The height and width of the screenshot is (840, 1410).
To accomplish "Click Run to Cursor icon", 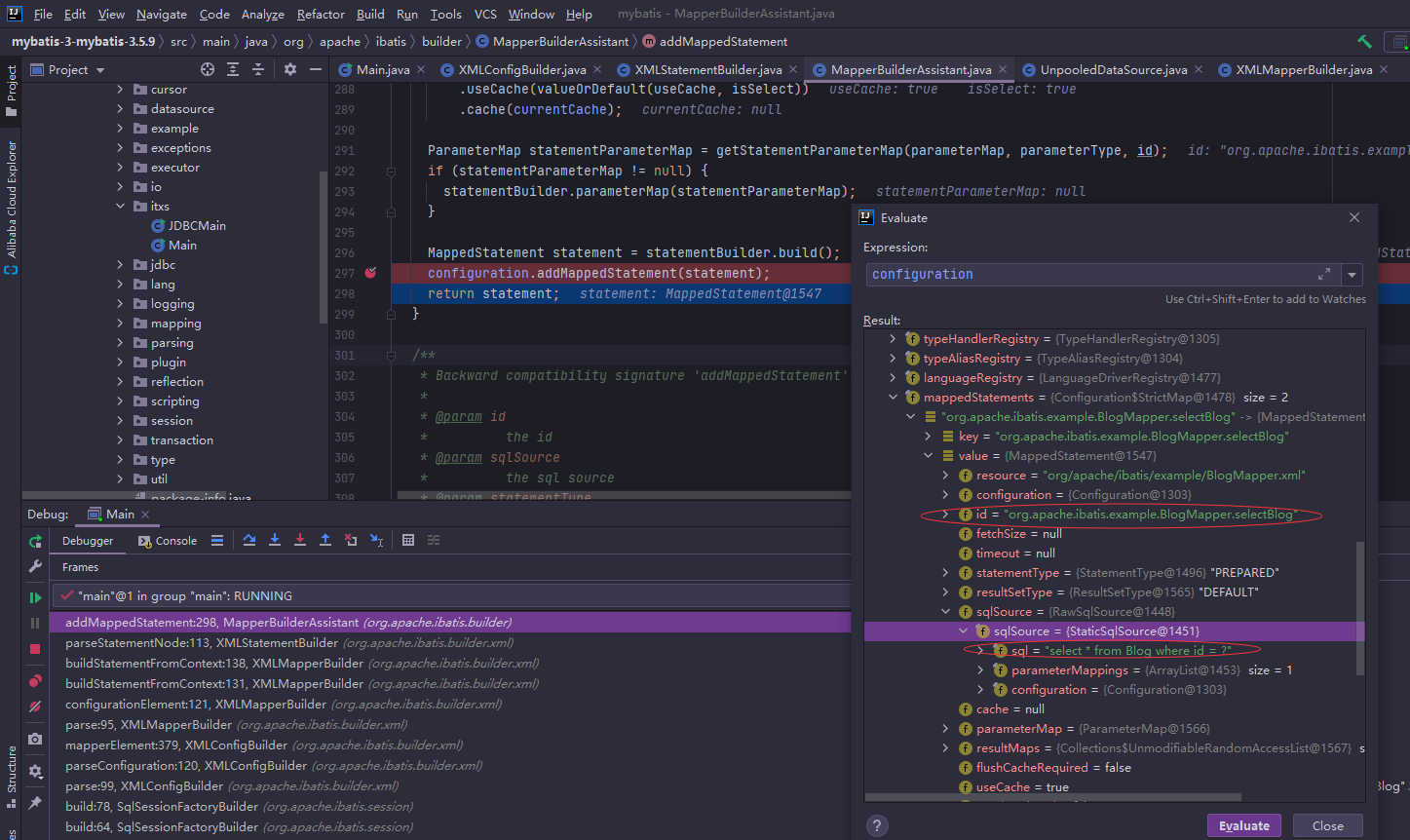I will 376,540.
